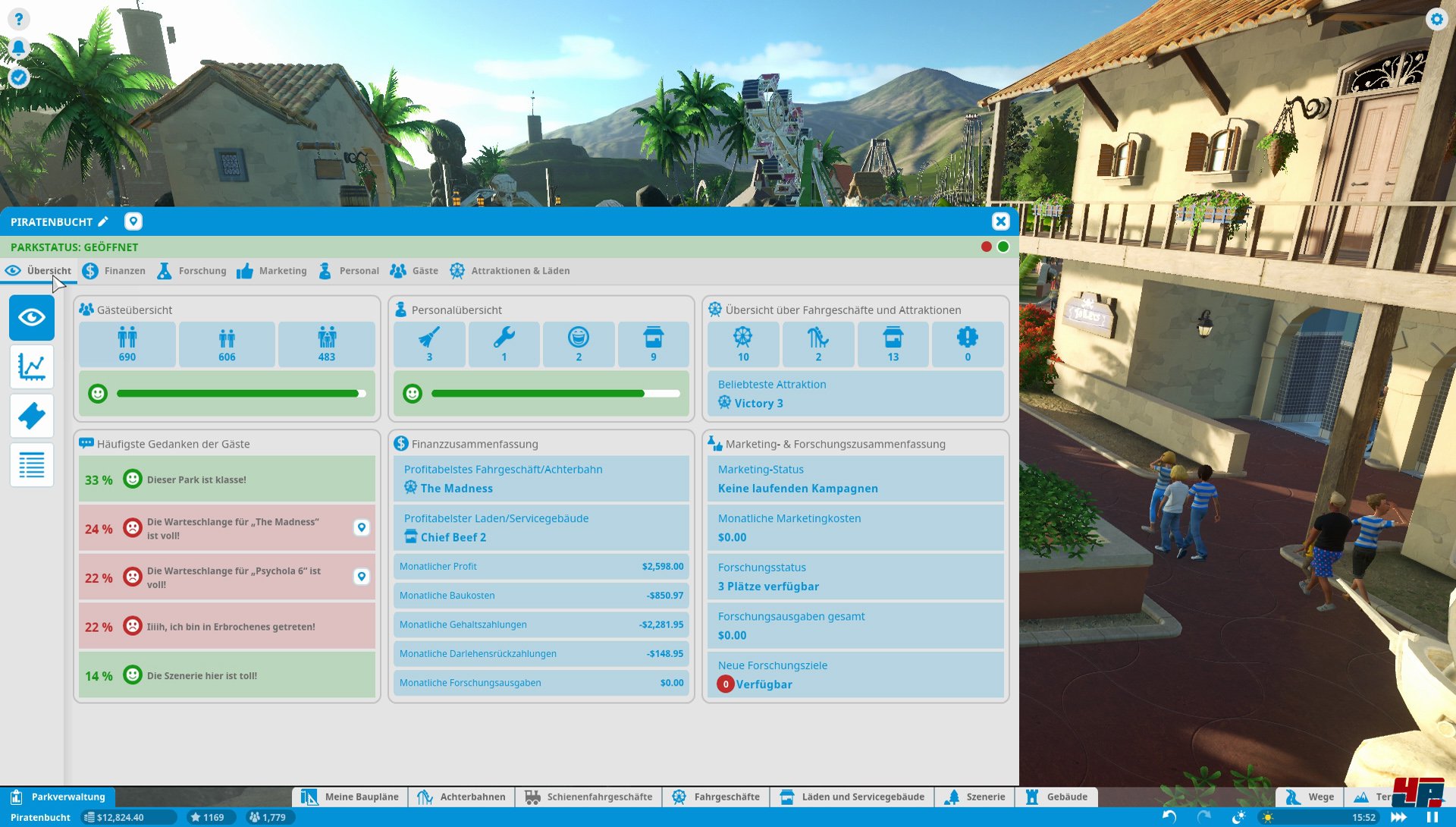The image size is (1456, 827).
Task: Toggle day-night cycle icon
Action: (x=1239, y=817)
